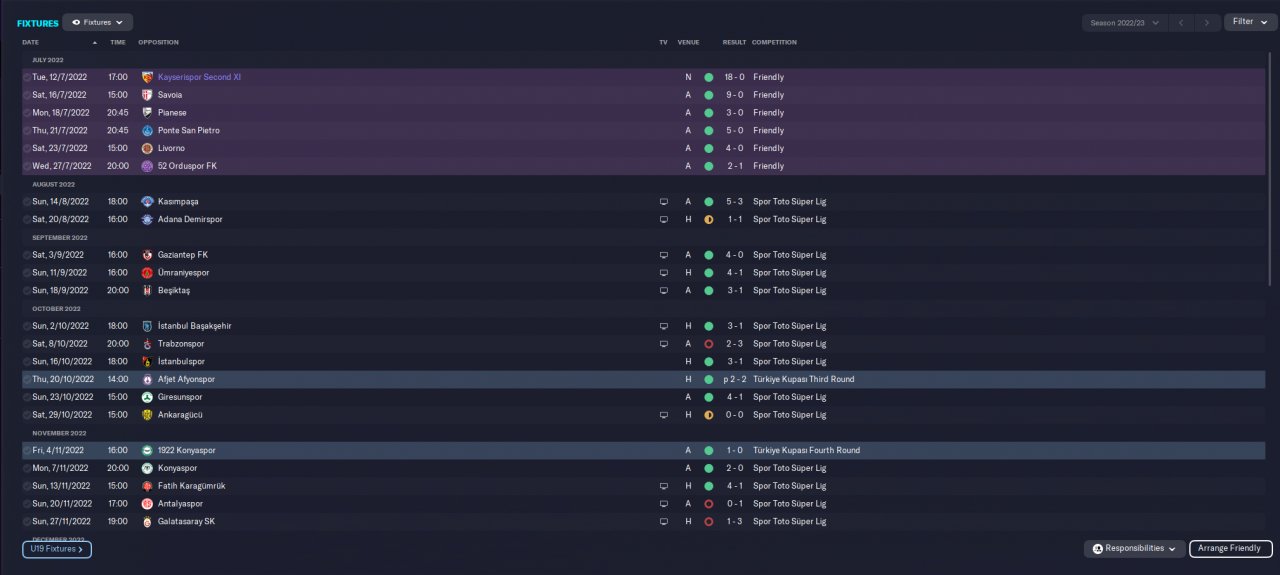Expand the Season 2022/23 selector
1280x575 pixels.
coord(1126,22)
